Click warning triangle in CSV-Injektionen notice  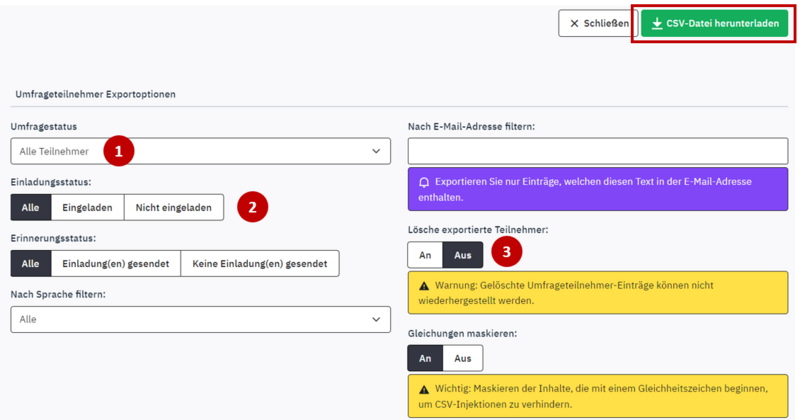tap(424, 389)
